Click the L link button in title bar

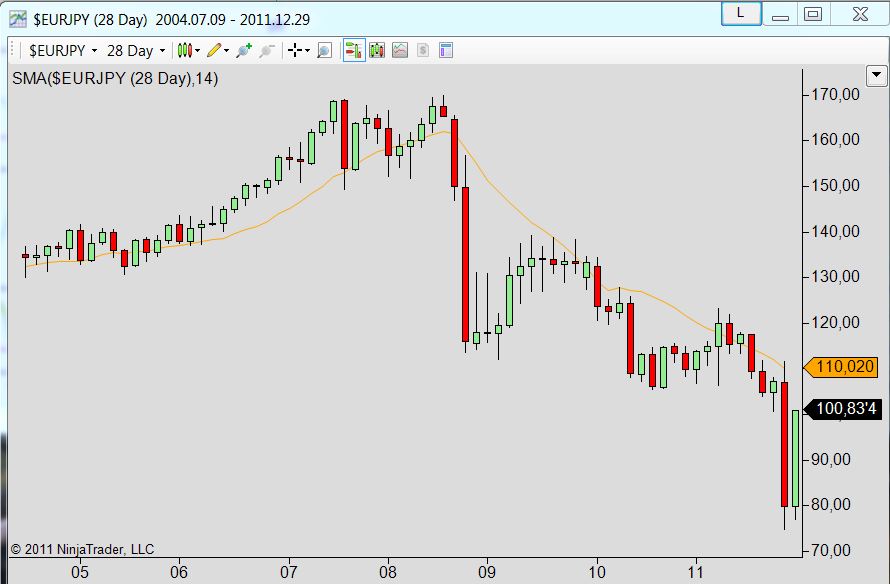tap(741, 13)
